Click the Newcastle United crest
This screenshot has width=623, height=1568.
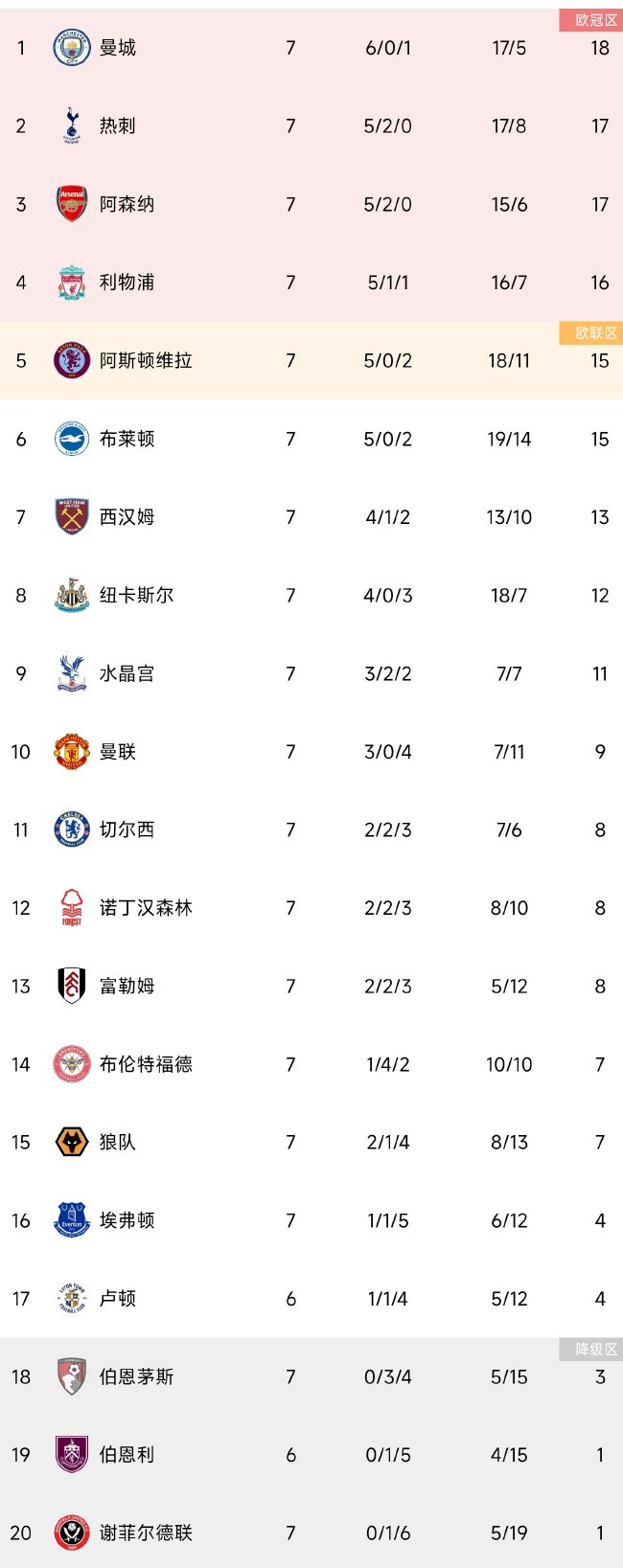point(72,596)
